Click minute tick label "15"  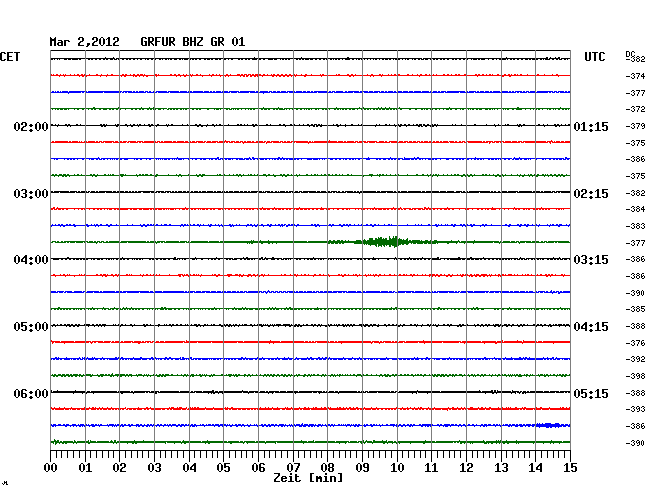pyautogui.click(x=570, y=467)
